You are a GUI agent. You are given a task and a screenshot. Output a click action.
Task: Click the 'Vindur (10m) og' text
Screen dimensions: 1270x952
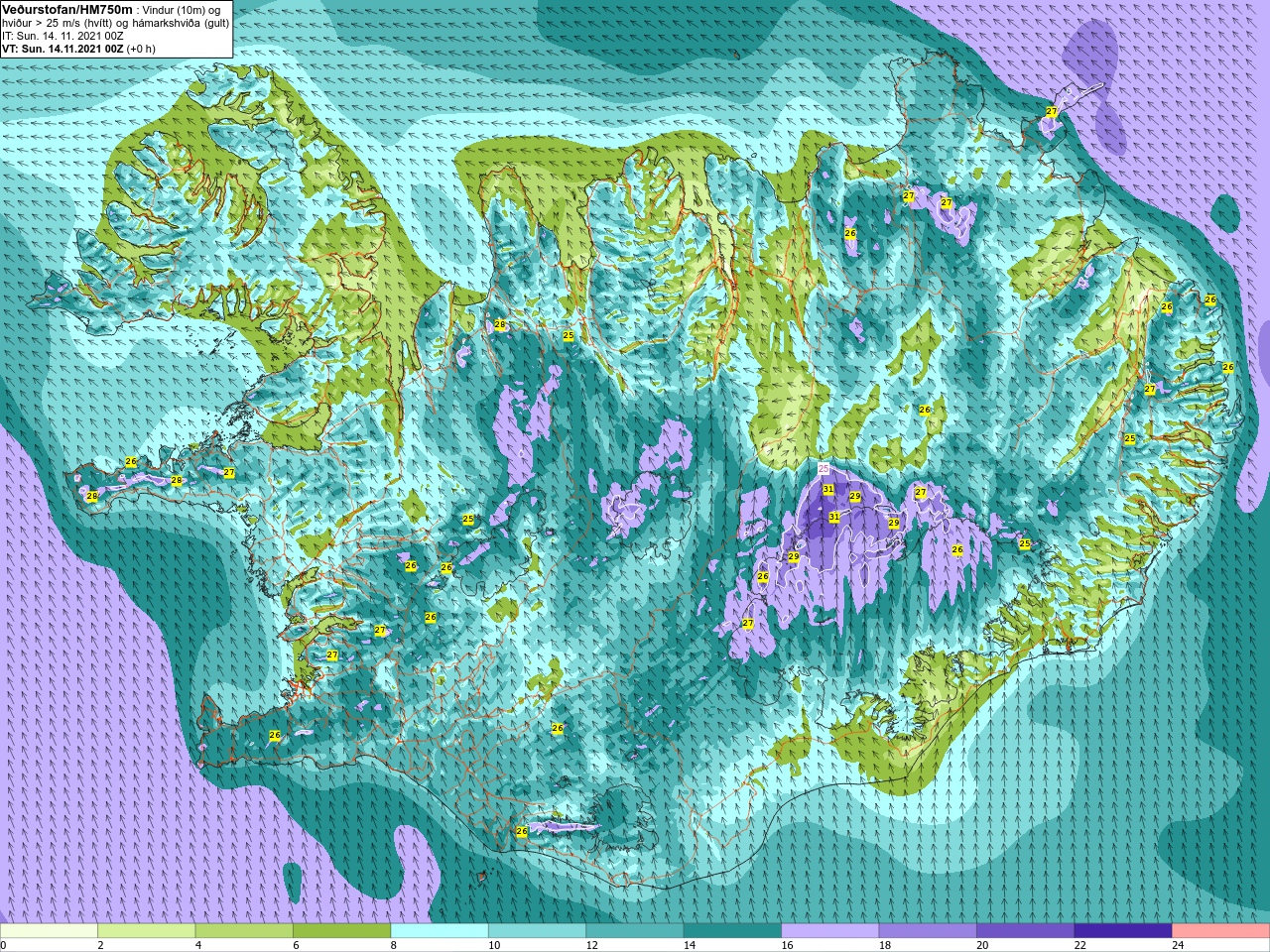(x=182, y=9)
